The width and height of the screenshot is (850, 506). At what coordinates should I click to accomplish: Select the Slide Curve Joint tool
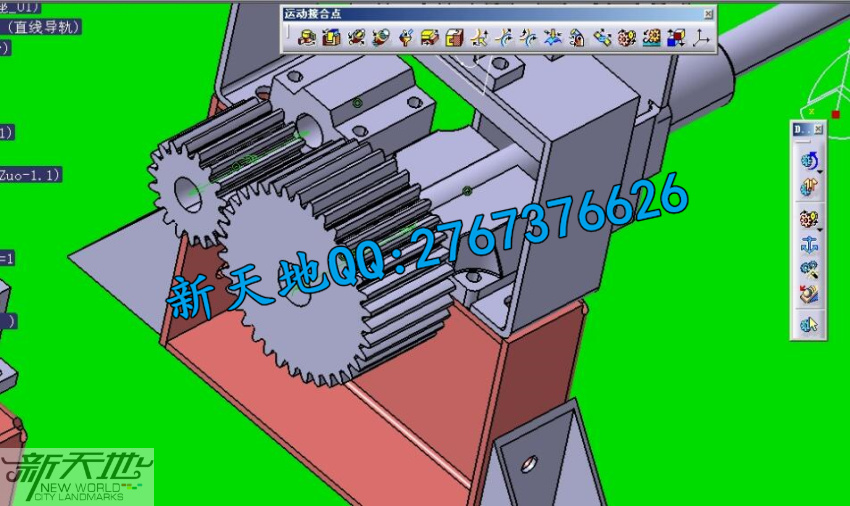pyautogui.click(x=504, y=37)
